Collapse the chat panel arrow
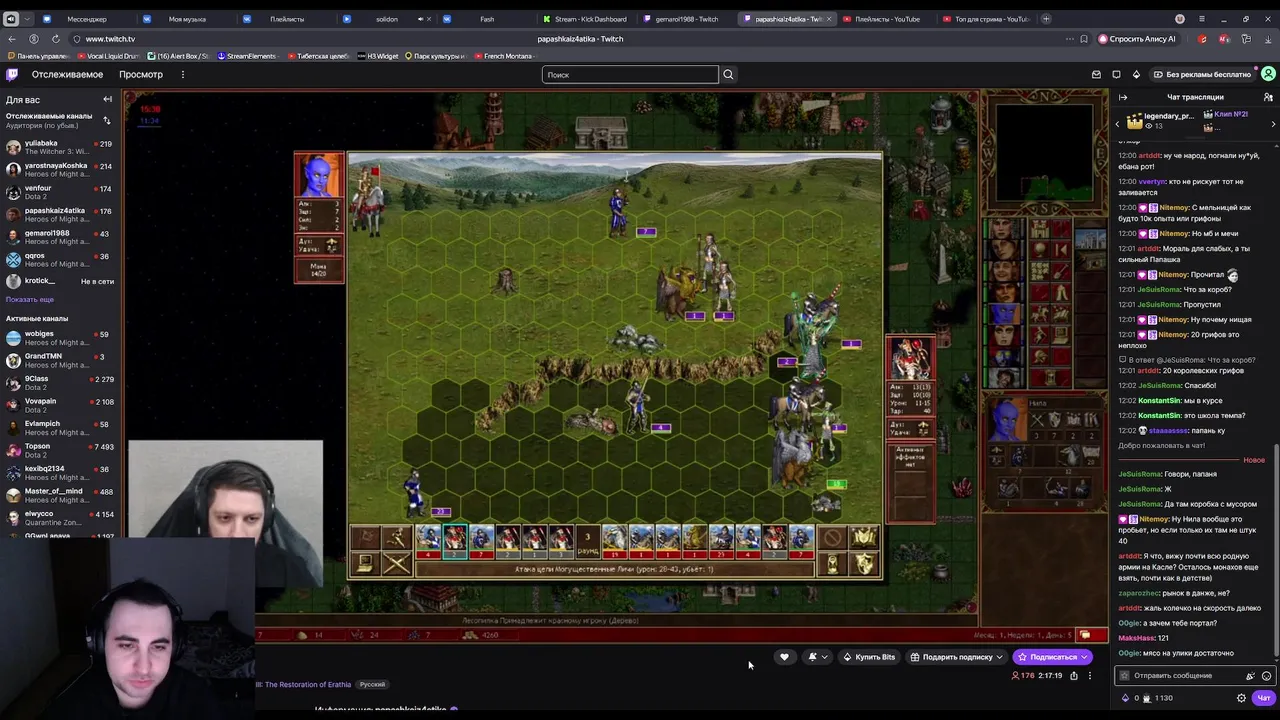This screenshot has width=1280, height=720. pyautogui.click(x=1123, y=97)
